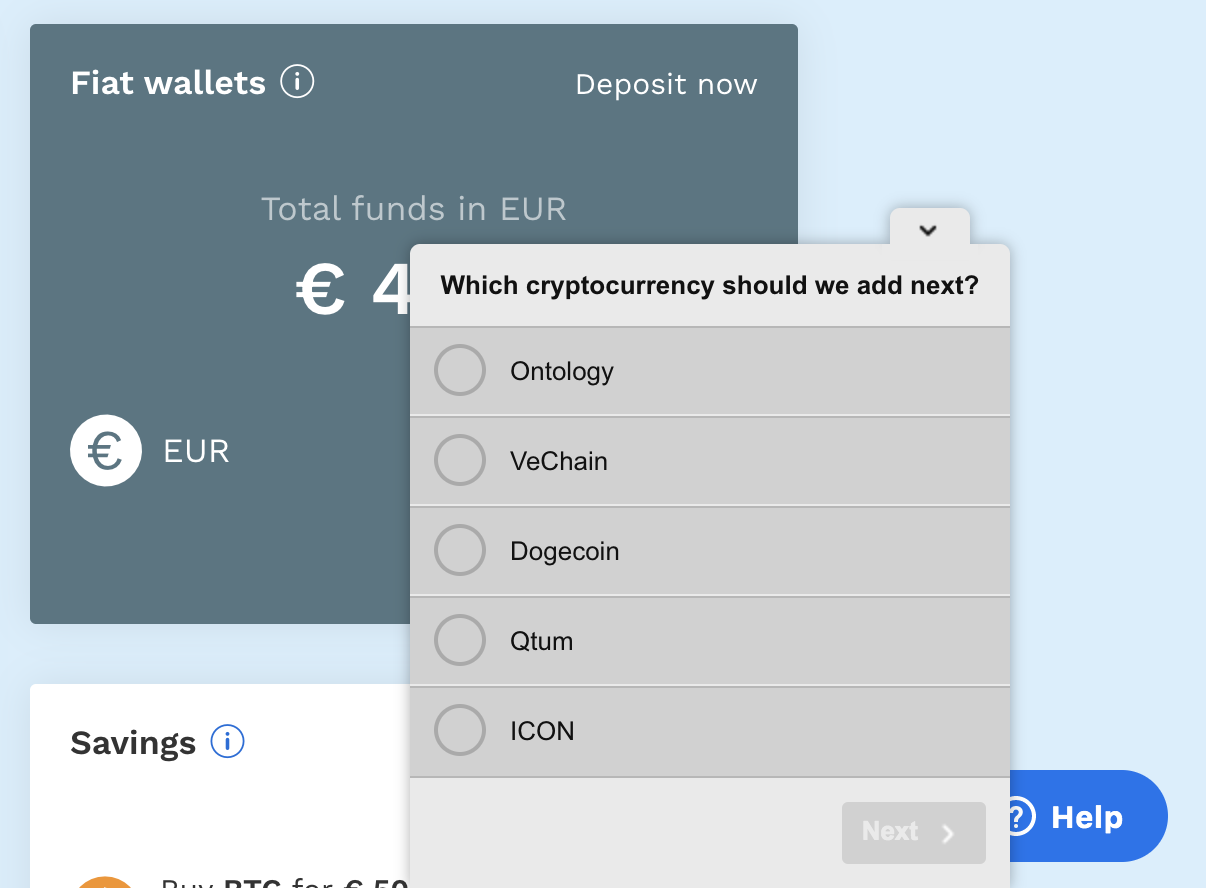The width and height of the screenshot is (1206, 888).
Task: Choose the Ontology radio button
Action: 460,371
